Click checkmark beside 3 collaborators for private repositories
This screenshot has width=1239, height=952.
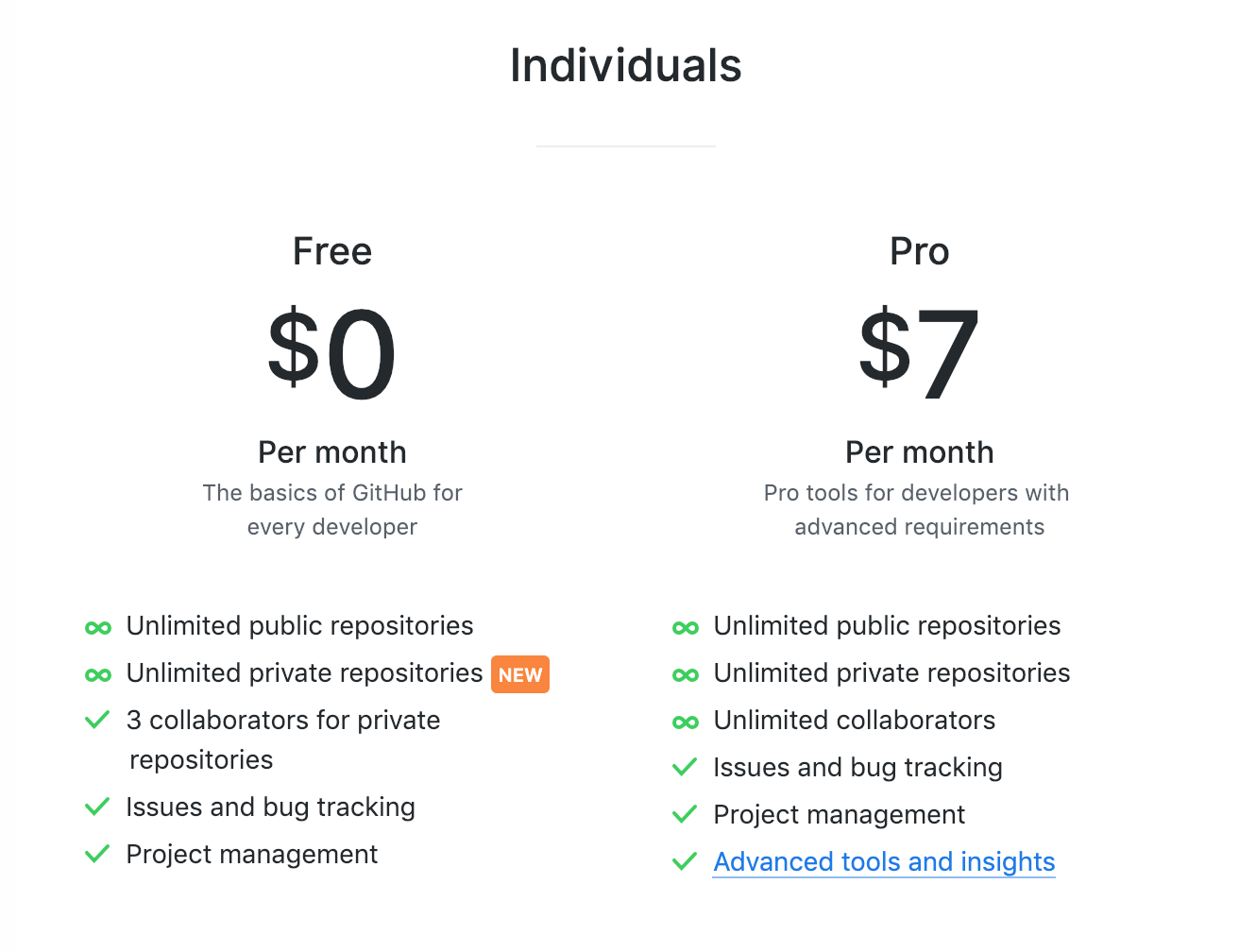tap(97, 721)
